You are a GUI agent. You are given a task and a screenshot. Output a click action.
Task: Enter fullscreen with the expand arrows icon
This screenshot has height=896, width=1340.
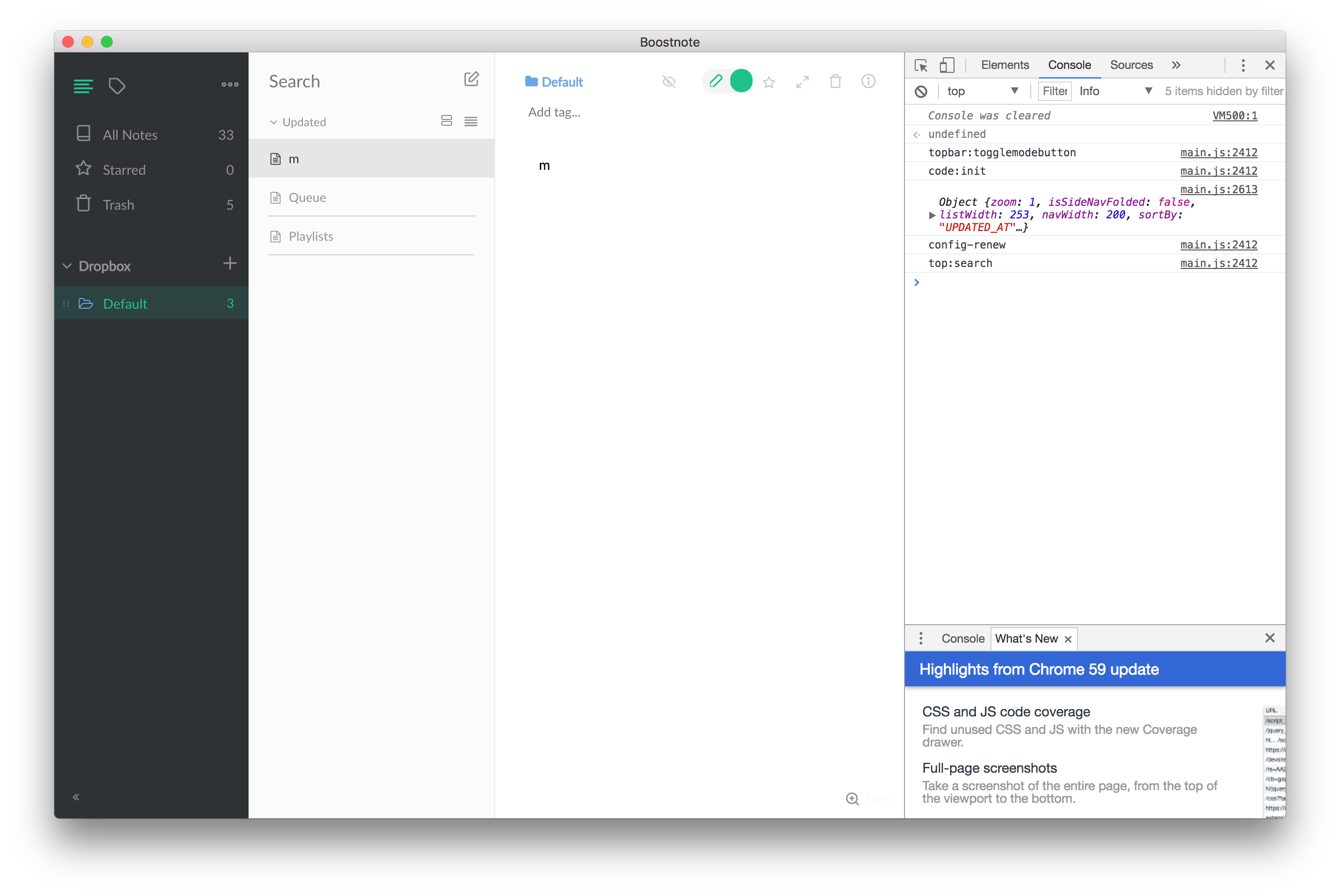(802, 83)
